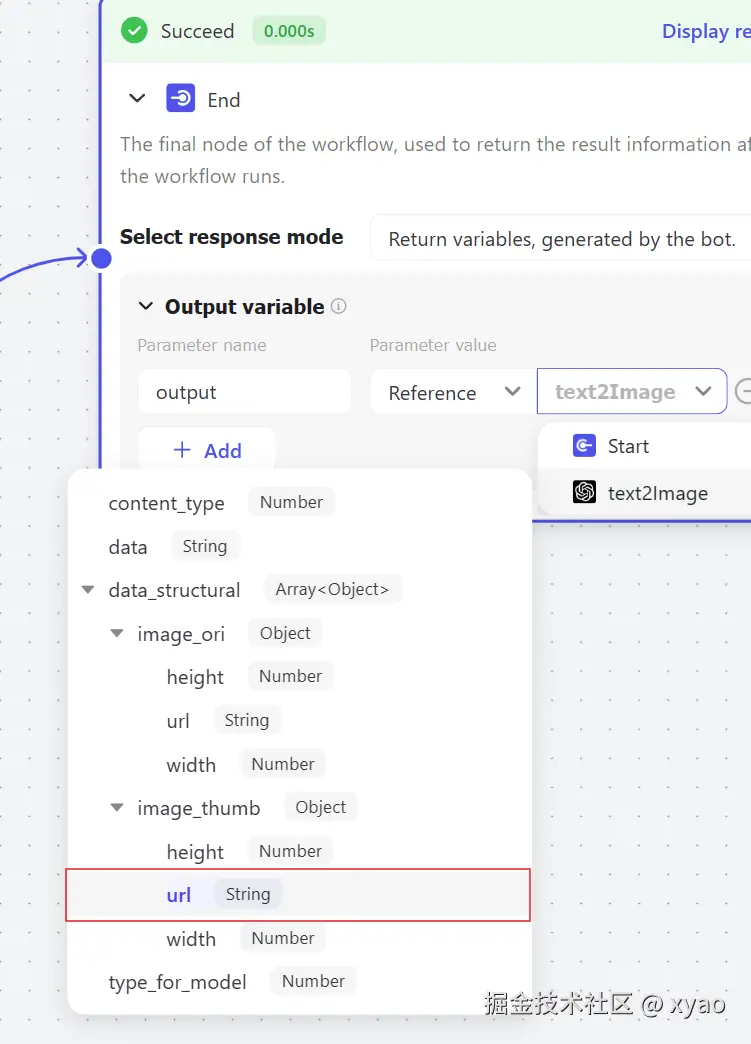This screenshot has width=751, height=1044.
Task: Click the End node icon
Action: pos(181,99)
